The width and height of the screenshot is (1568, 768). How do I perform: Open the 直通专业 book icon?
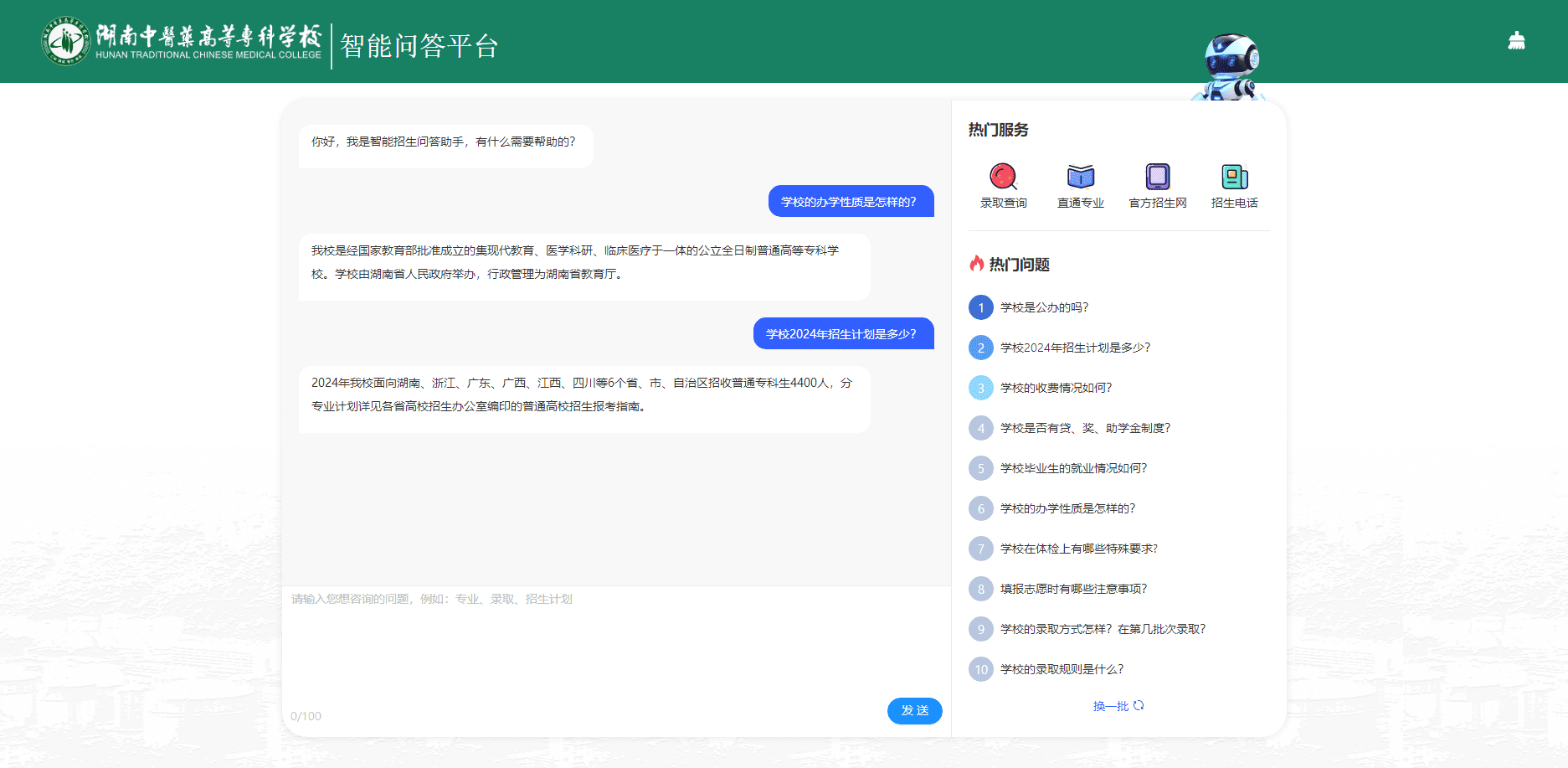(x=1080, y=177)
